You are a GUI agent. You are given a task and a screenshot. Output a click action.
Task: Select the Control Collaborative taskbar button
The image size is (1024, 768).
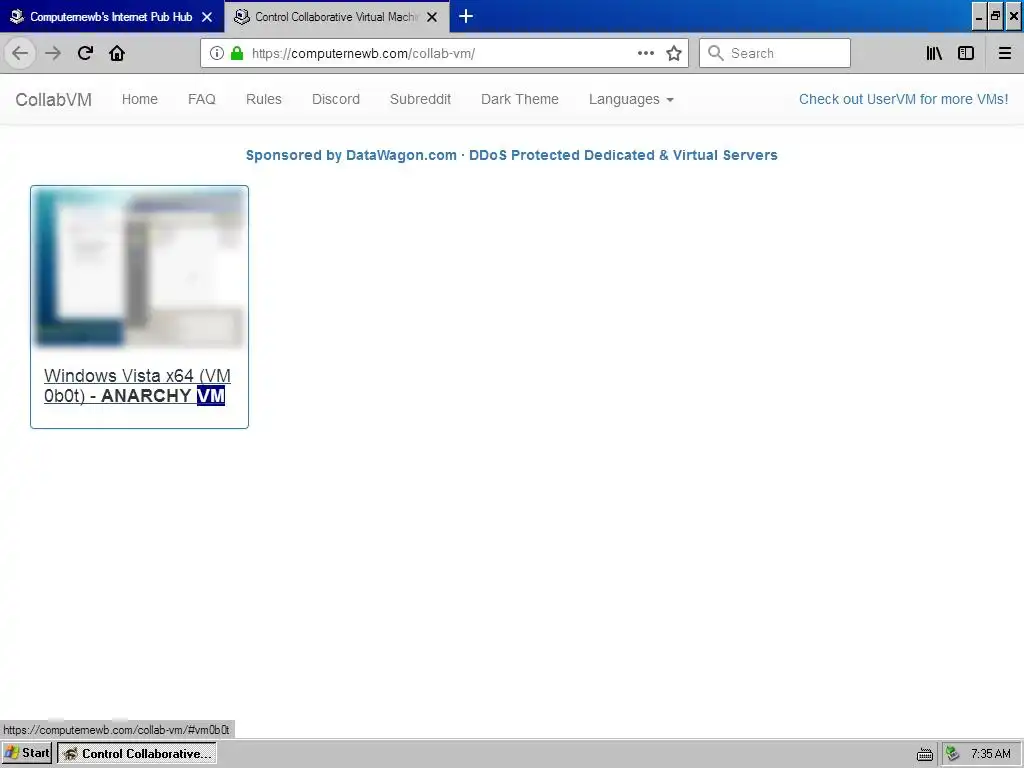coord(137,753)
